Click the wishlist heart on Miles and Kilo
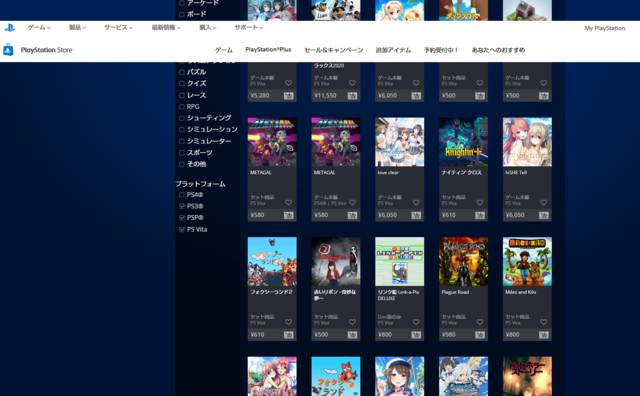 point(543,322)
